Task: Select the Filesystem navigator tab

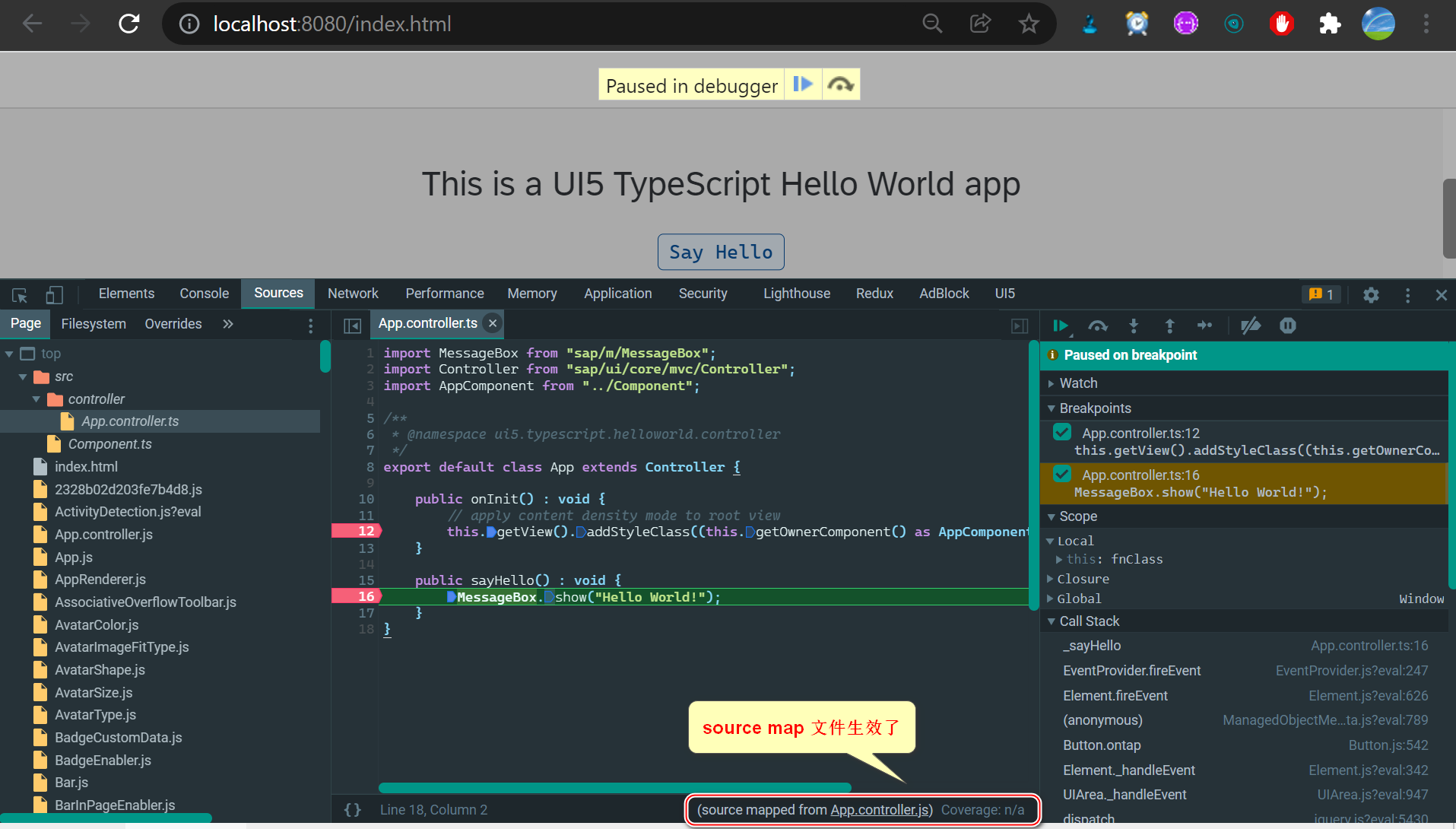Action: coord(94,324)
